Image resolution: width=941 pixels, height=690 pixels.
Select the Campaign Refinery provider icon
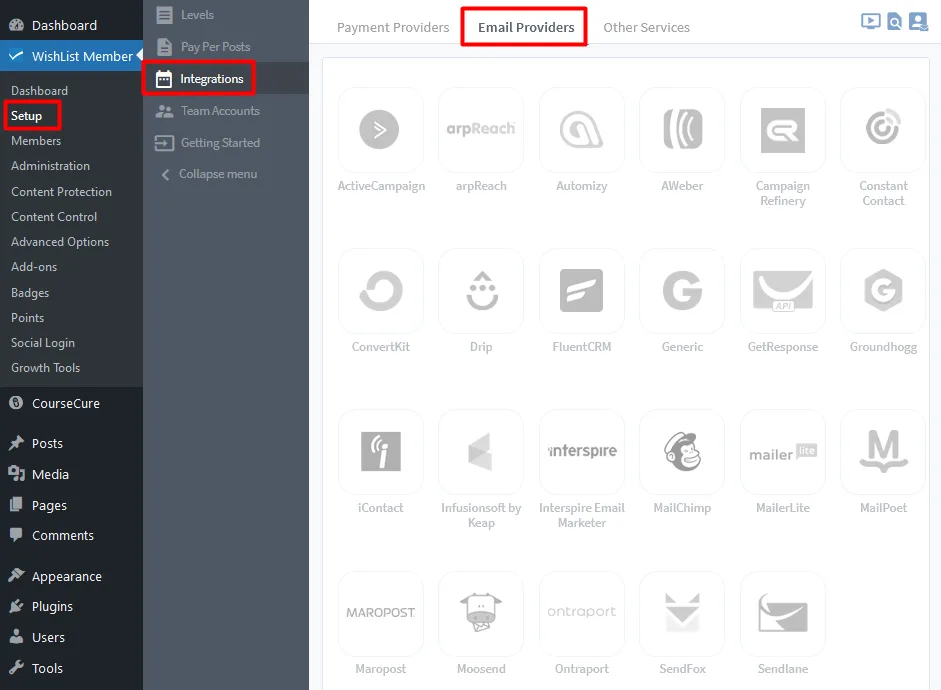[783, 130]
